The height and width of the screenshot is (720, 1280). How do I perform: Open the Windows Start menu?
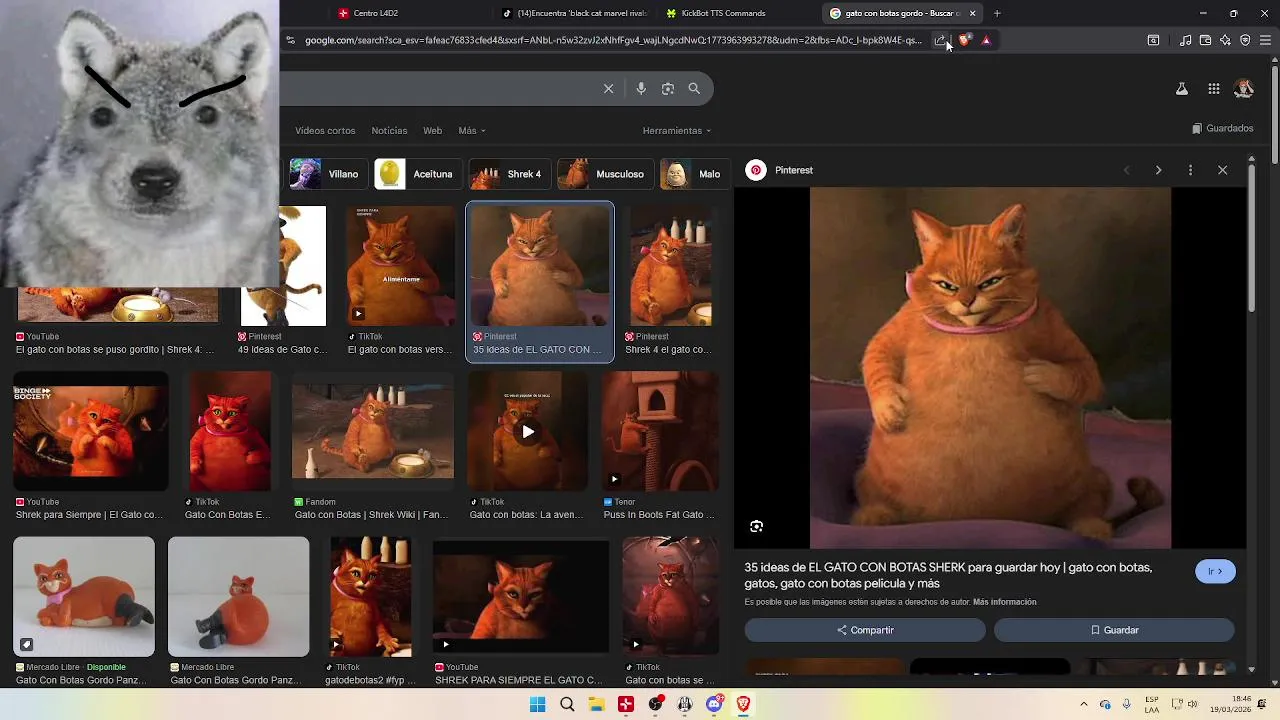tap(537, 704)
